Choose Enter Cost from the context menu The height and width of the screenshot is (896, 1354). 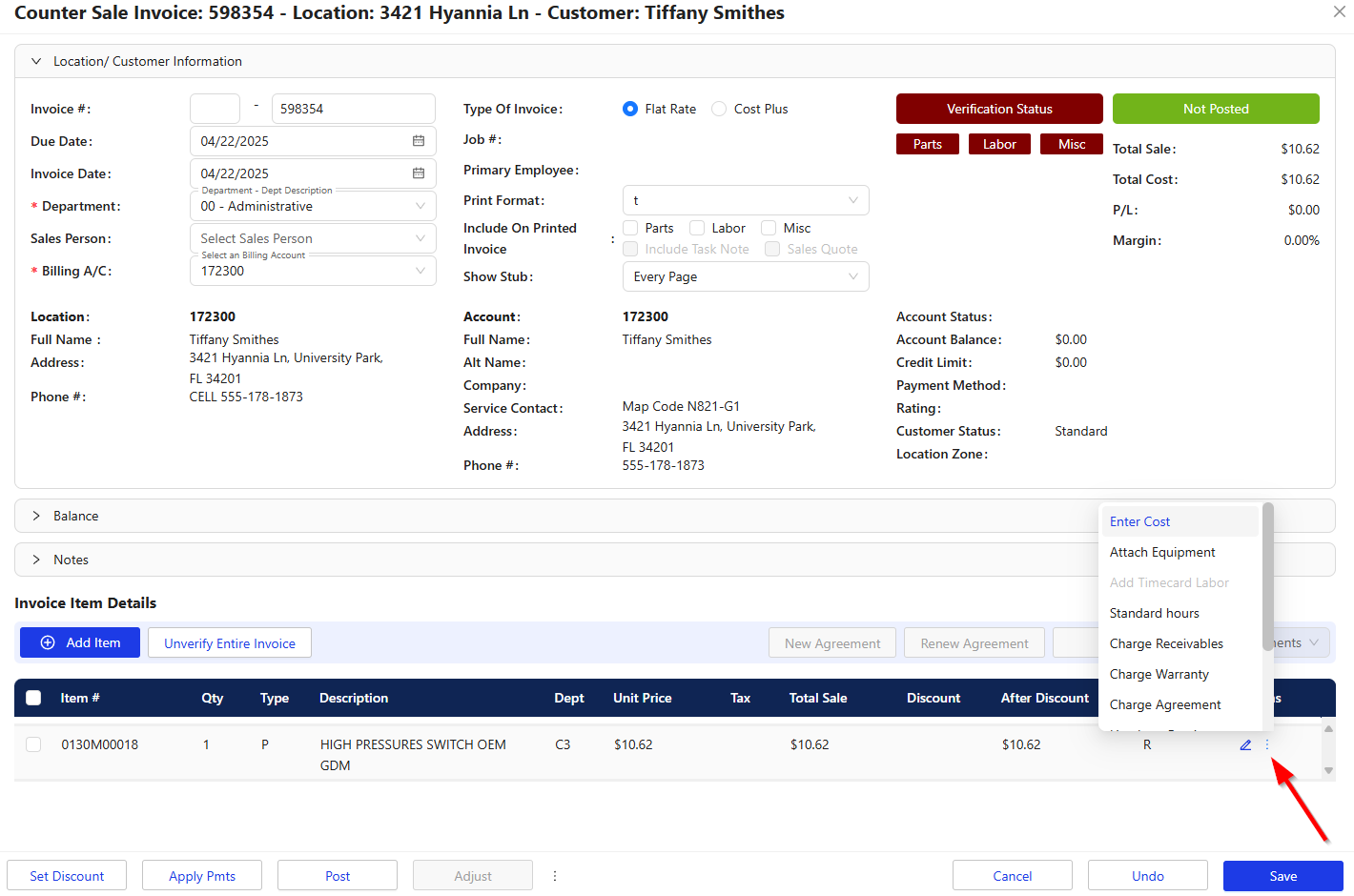1180,521
